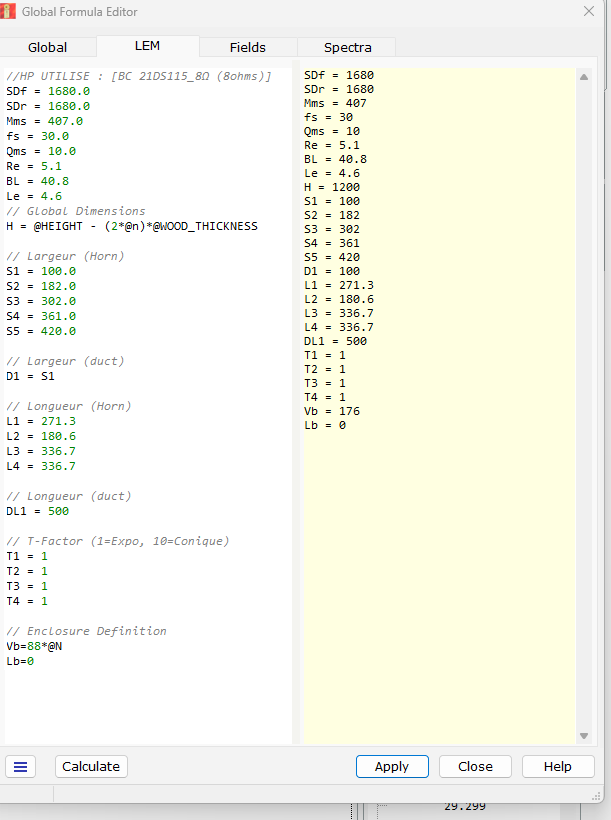The width and height of the screenshot is (611, 820).
Task: Open Help for the editor
Action: (x=557, y=766)
